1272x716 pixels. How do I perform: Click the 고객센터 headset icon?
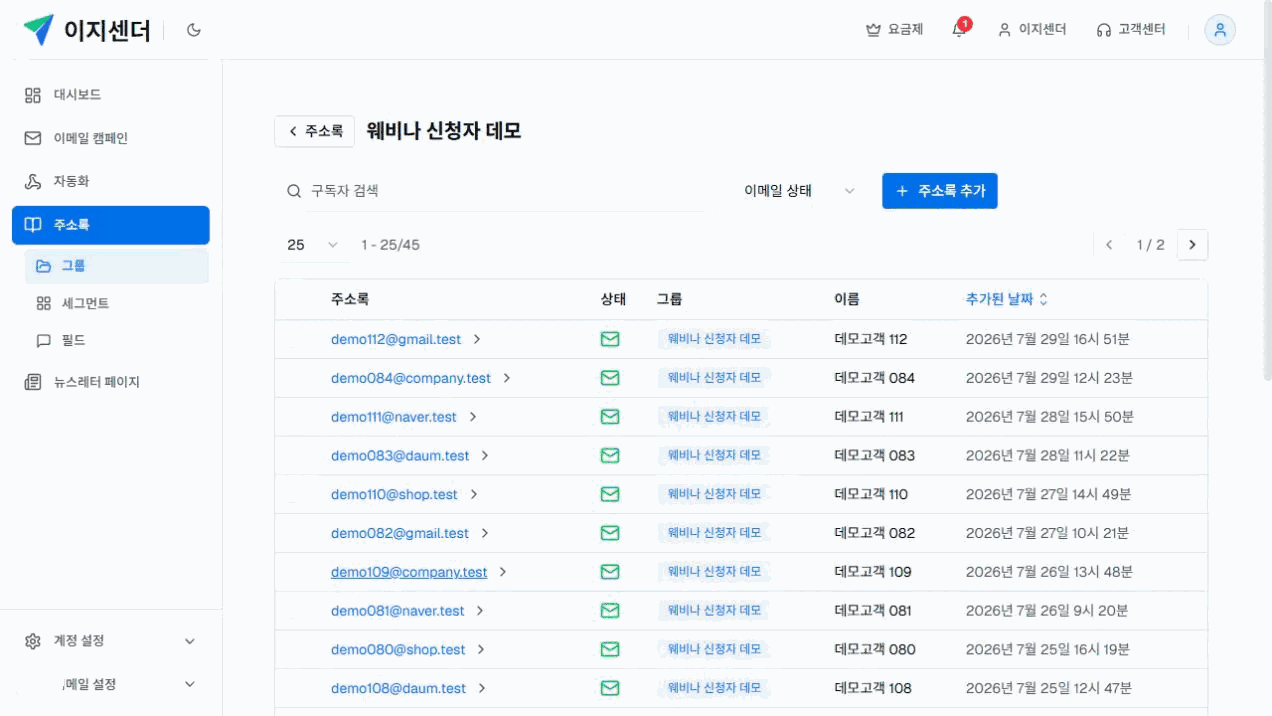coord(1104,30)
